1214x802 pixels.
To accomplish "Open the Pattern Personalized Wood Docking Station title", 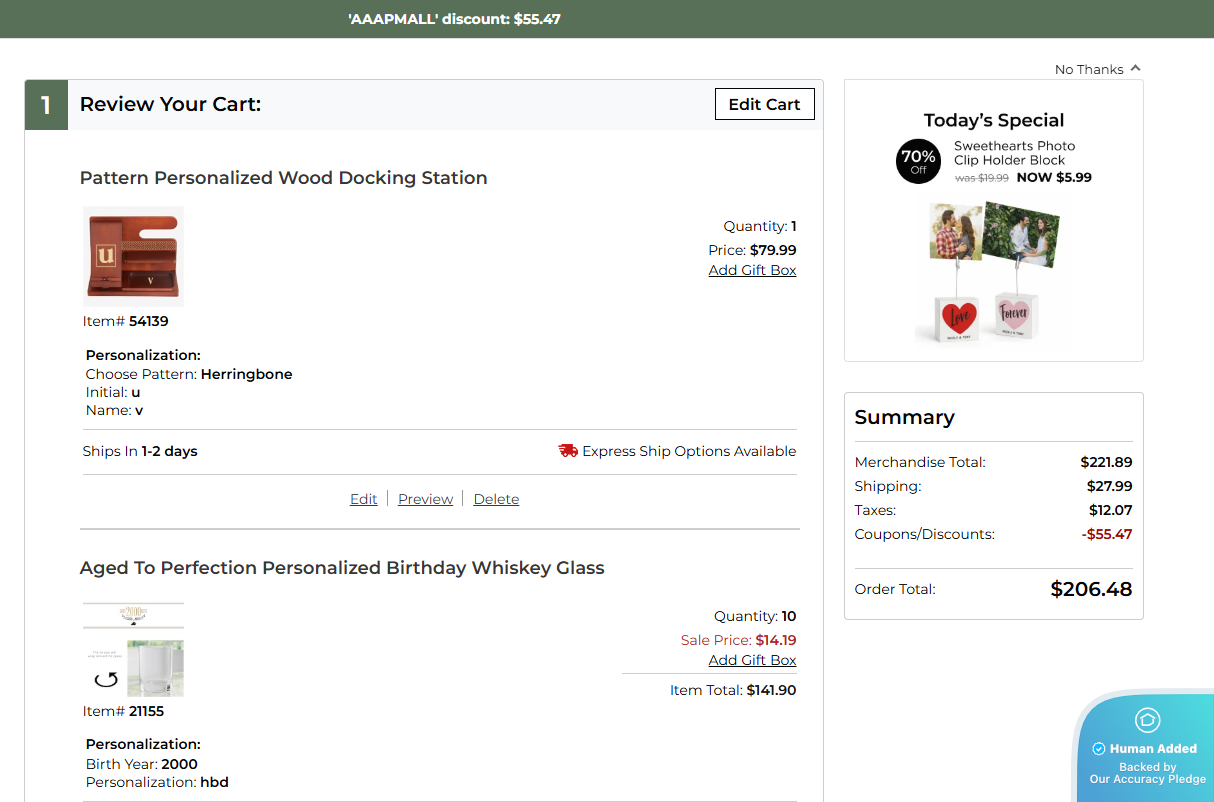I will pyautogui.click(x=283, y=178).
